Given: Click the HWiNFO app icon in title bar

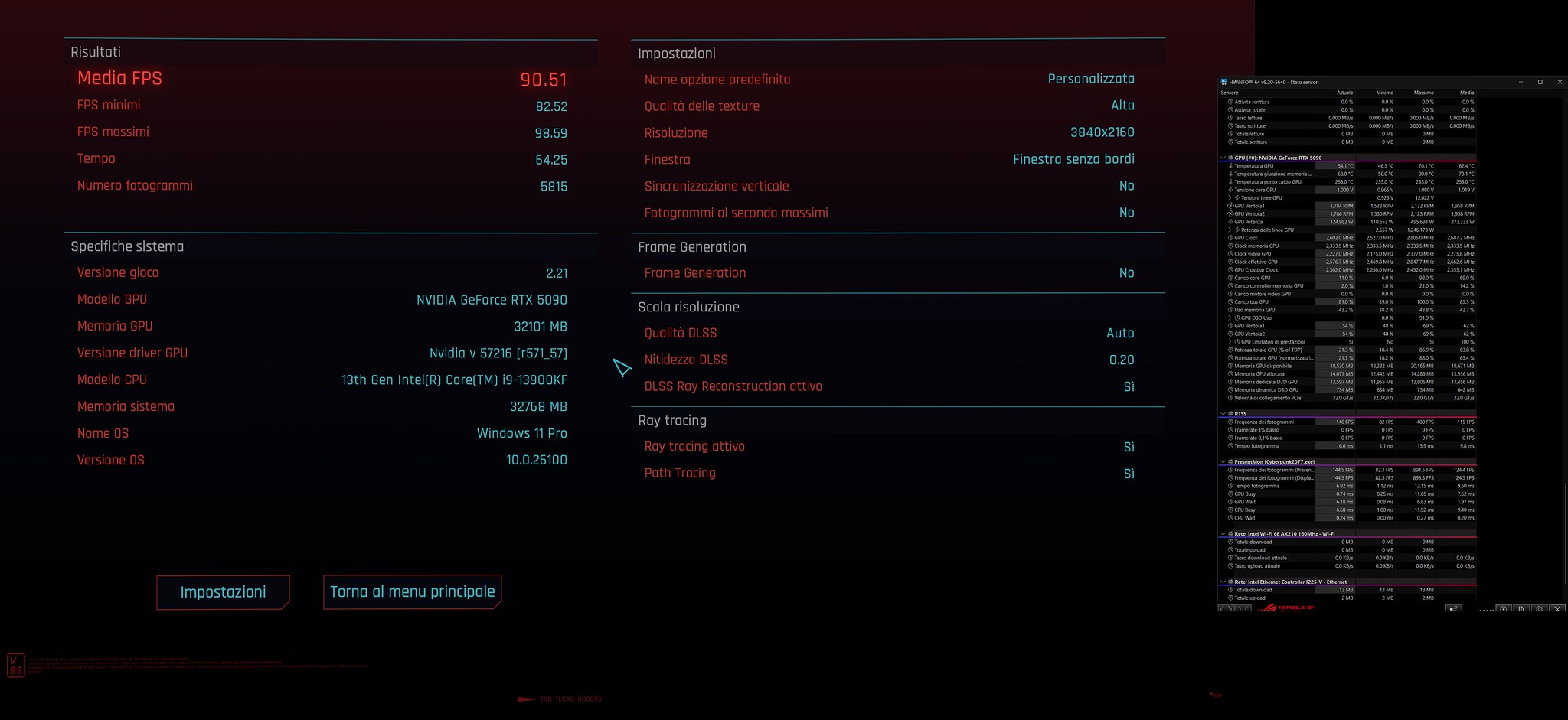Looking at the screenshot, I should [x=1224, y=82].
